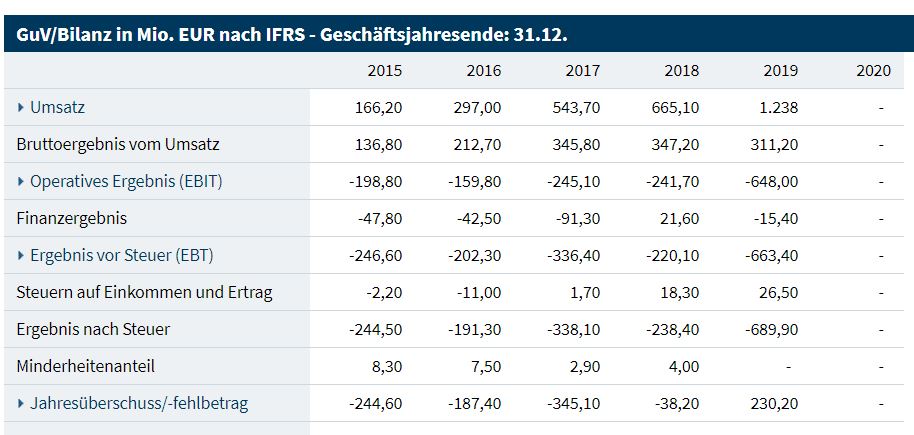The width and height of the screenshot is (914, 435).
Task: Expand the Ergebnis vor Steuer arrow
Action: pos(22,255)
